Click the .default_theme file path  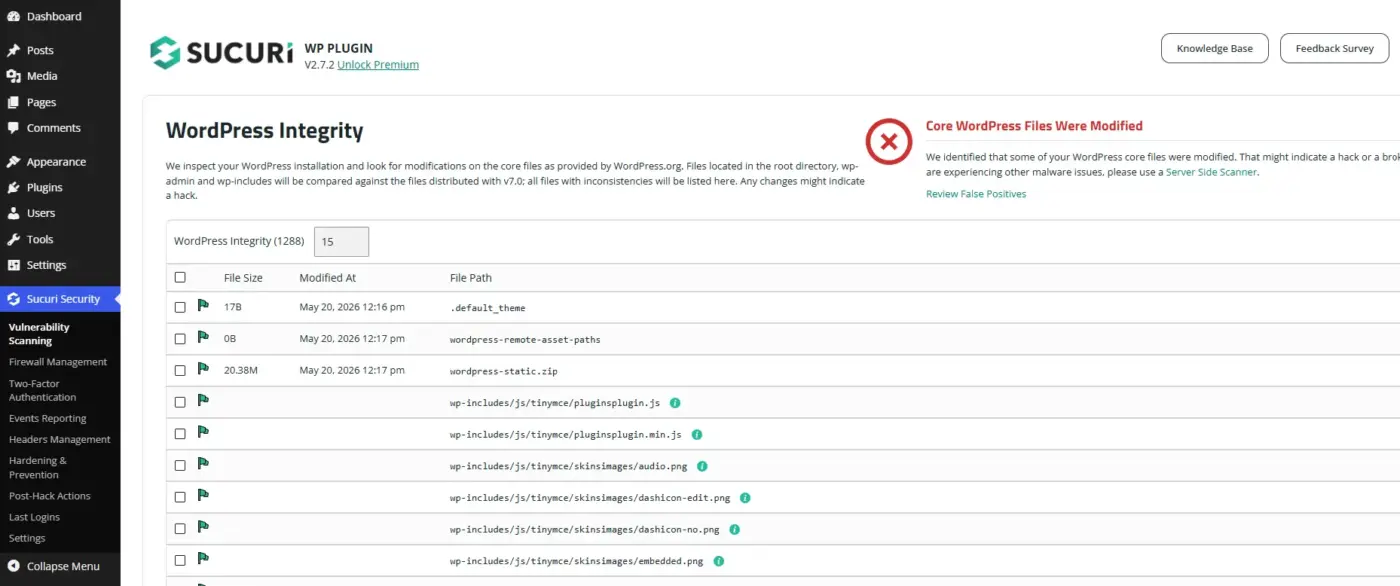click(487, 308)
